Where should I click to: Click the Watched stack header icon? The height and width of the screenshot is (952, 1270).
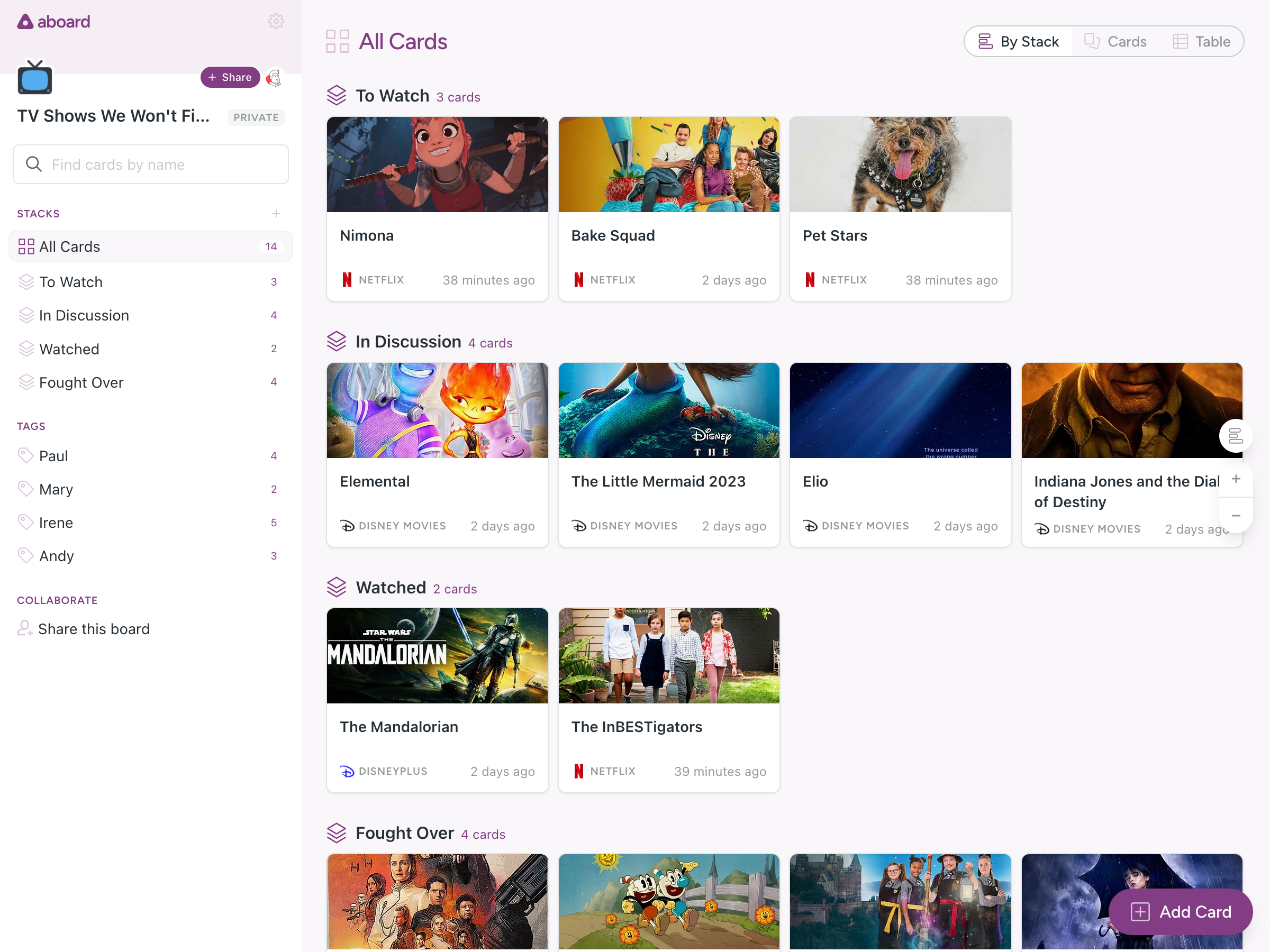click(x=337, y=587)
